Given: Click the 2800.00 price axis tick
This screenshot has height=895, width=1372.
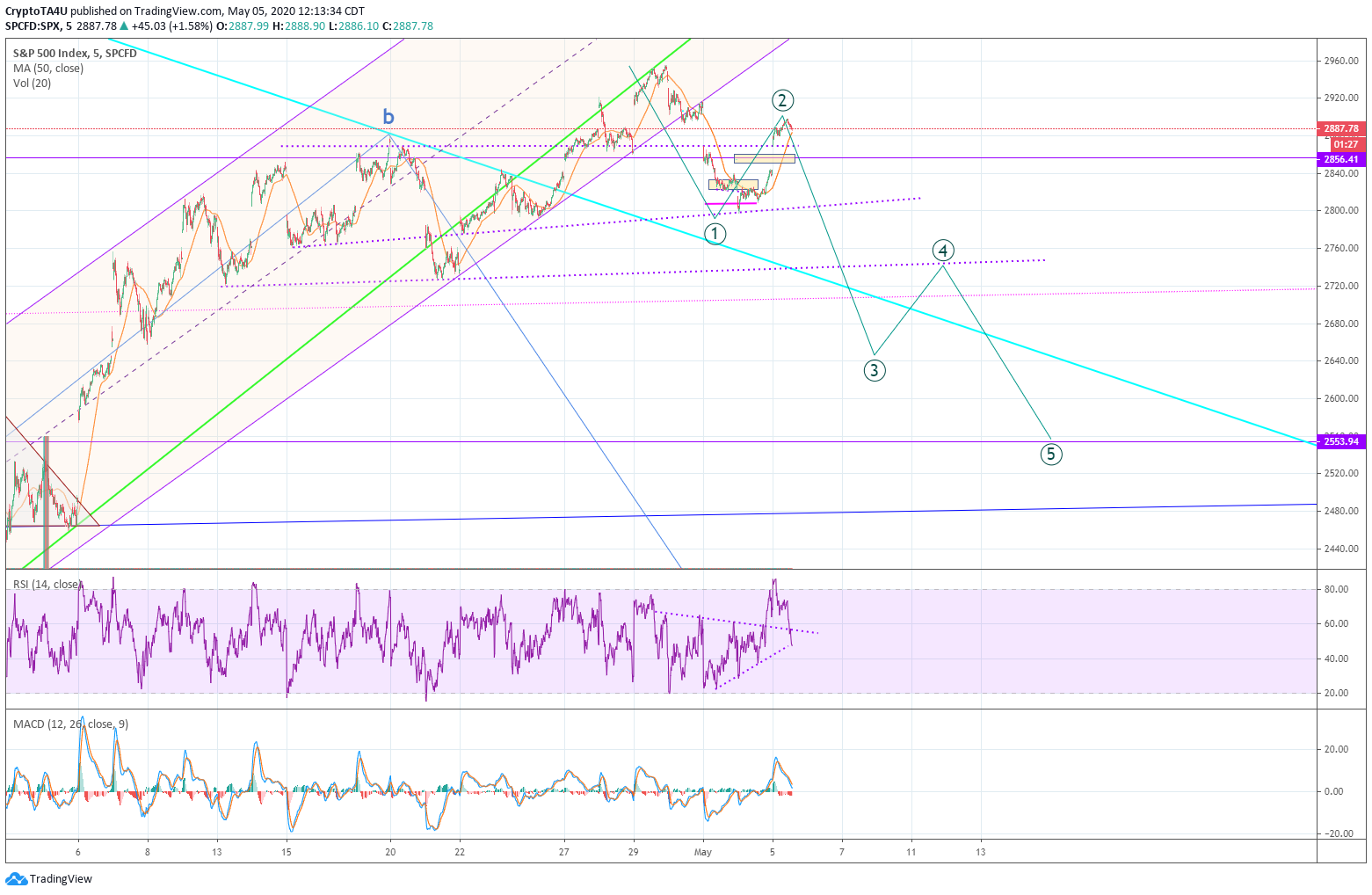Looking at the screenshot, I should 1340,210.
